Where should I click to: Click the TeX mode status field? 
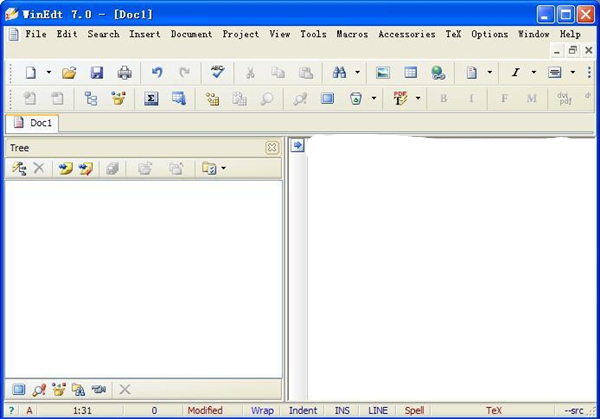coord(494,411)
